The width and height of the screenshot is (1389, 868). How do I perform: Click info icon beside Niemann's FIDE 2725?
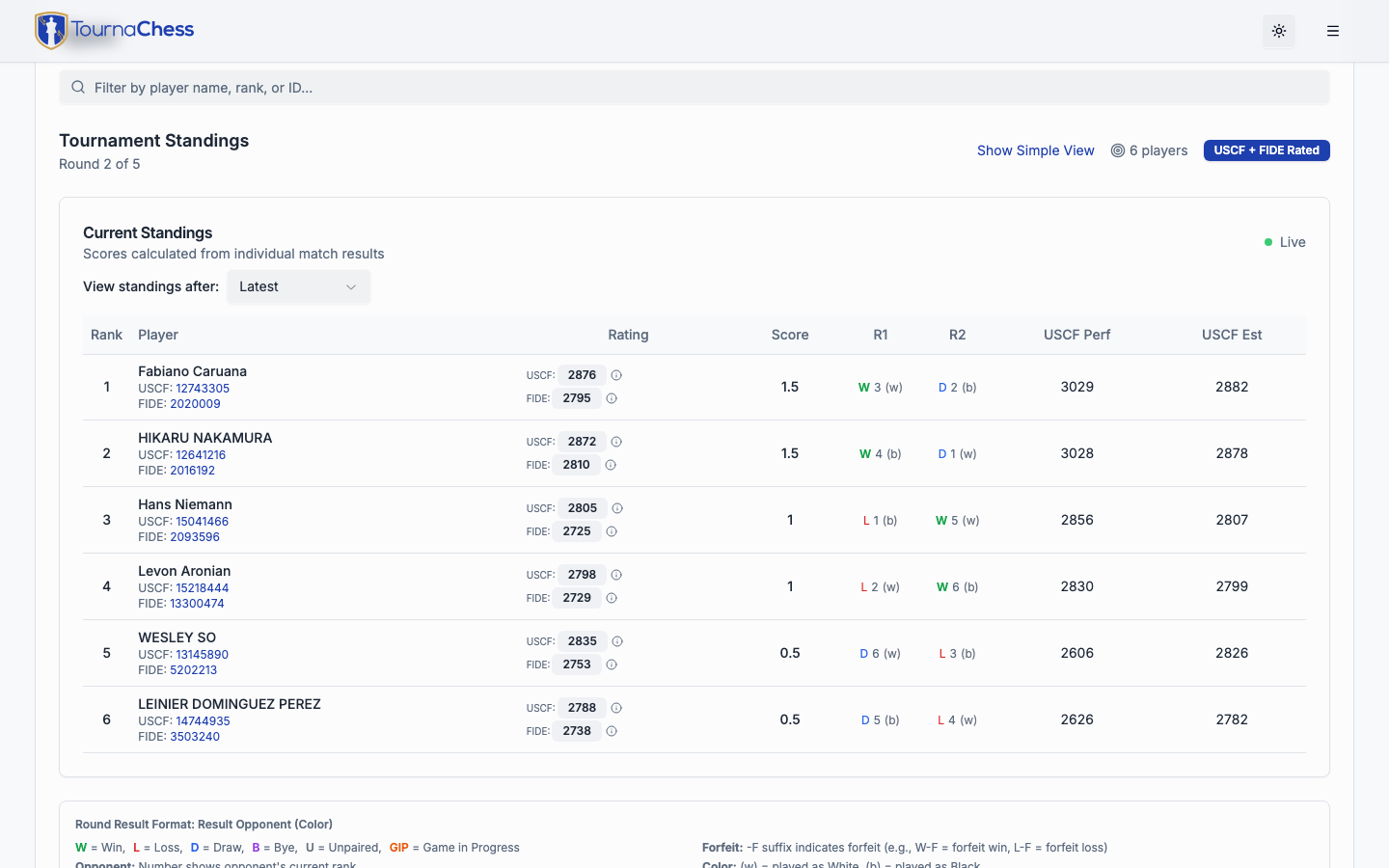tap(612, 531)
